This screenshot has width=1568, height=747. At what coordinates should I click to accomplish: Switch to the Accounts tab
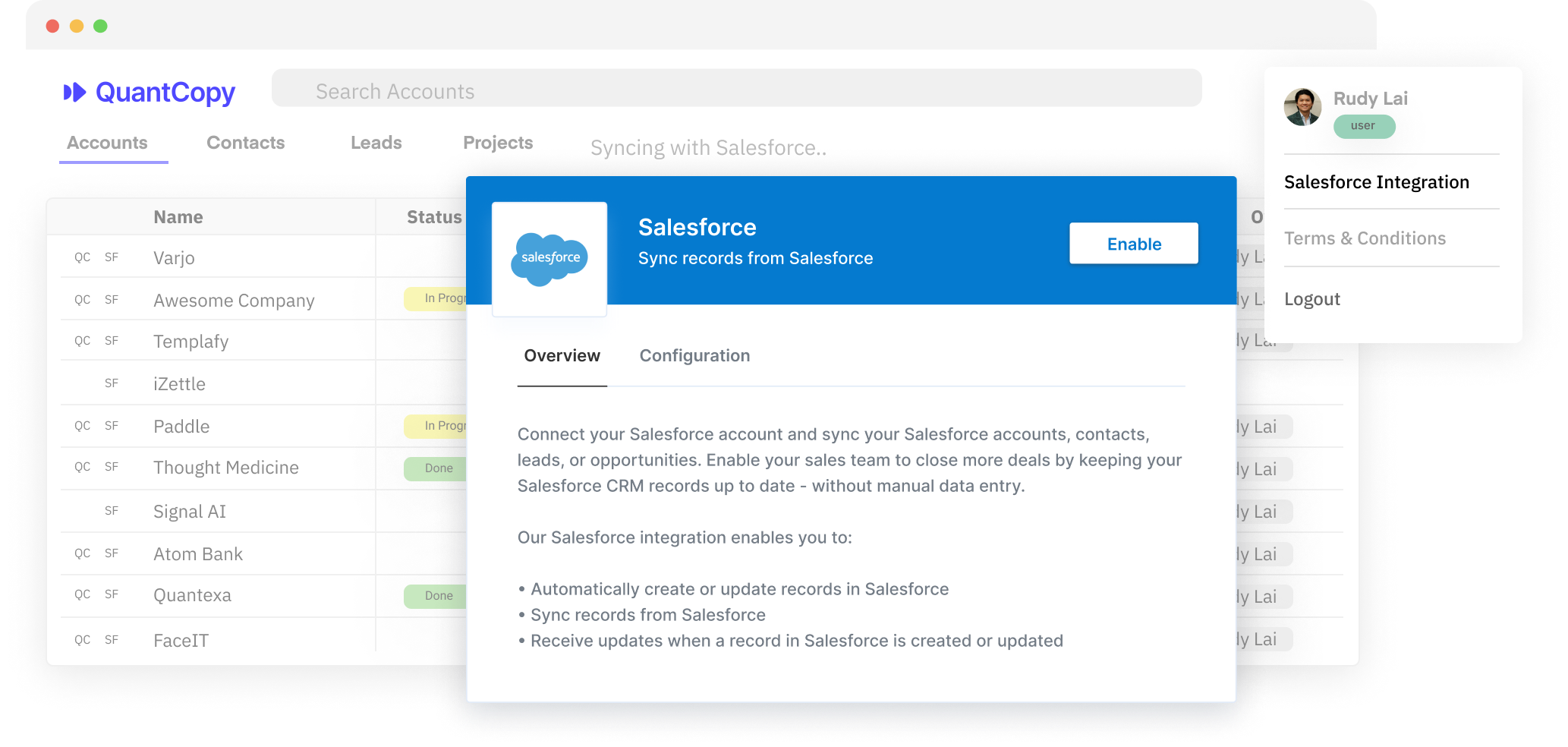108,143
